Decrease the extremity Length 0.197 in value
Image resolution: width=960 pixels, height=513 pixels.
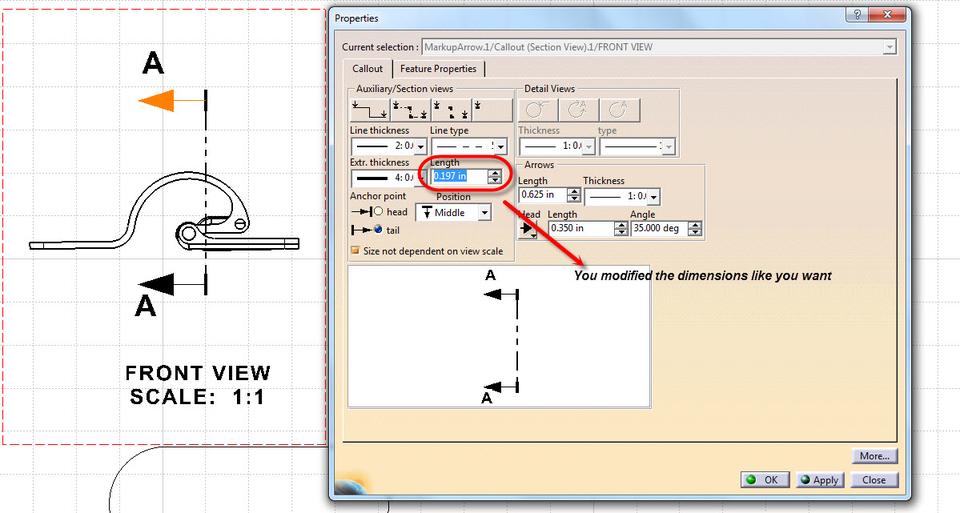494,181
